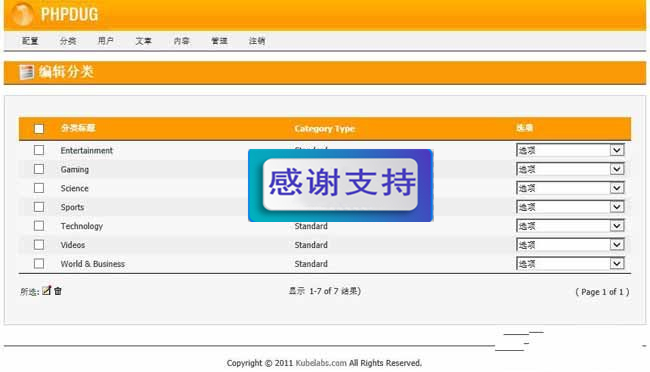The image size is (650, 372).
Task: Click the Standard type in Videos row
Action: [311, 245]
